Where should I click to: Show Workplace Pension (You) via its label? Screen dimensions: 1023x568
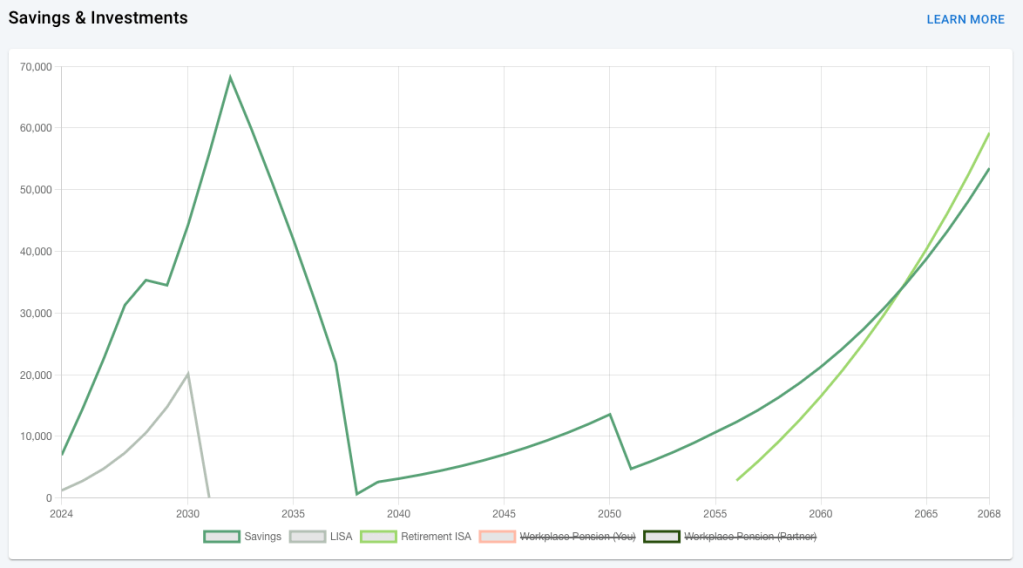point(577,537)
